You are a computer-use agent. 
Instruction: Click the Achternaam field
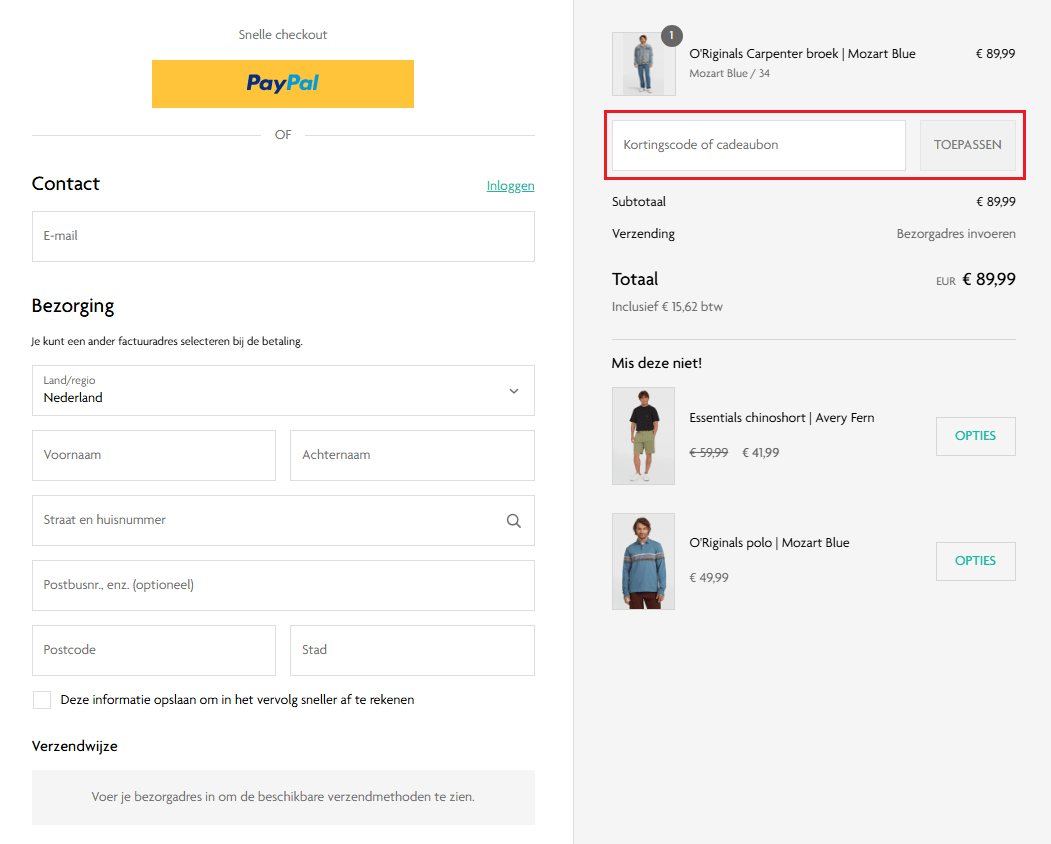click(x=412, y=456)
